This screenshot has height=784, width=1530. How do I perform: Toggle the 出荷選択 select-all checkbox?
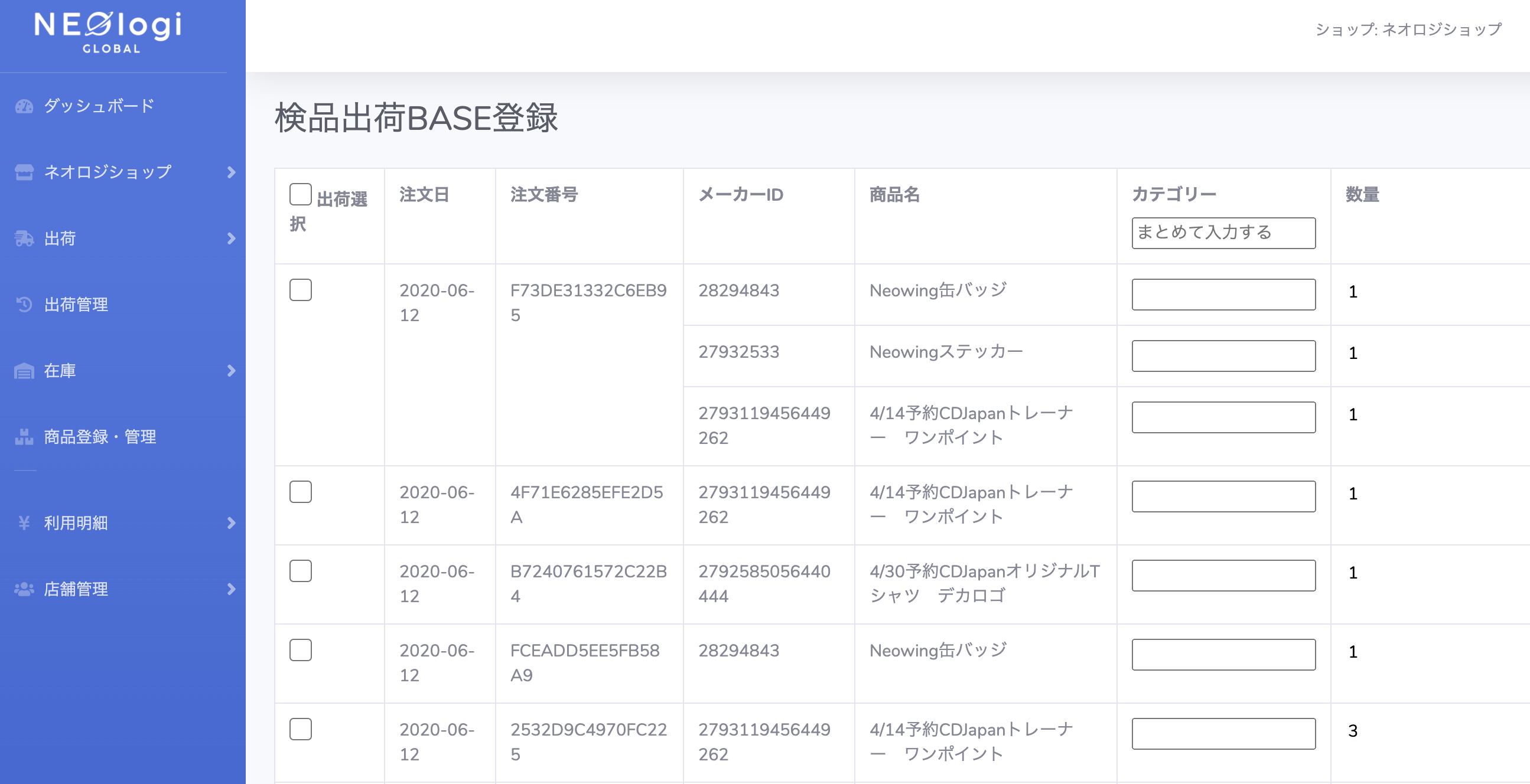[x=301, y=195]
